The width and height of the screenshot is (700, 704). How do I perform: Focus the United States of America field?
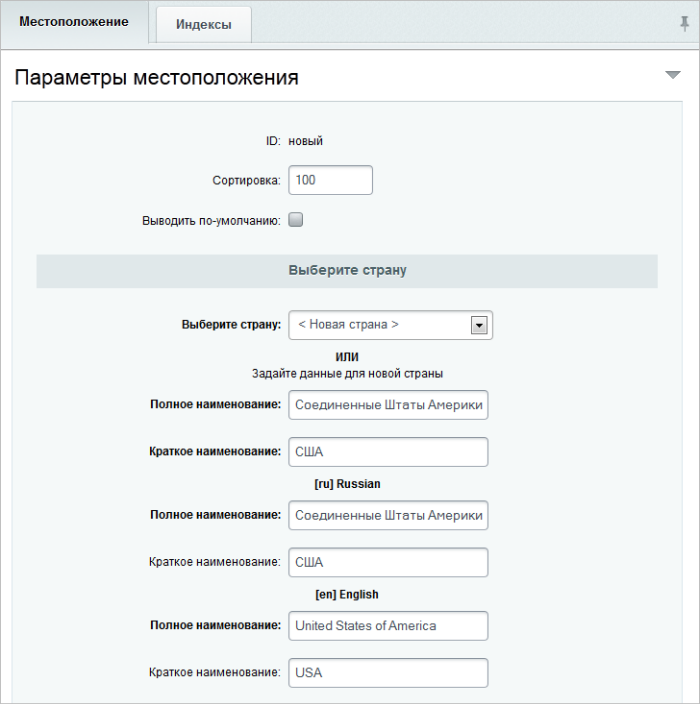388,626
